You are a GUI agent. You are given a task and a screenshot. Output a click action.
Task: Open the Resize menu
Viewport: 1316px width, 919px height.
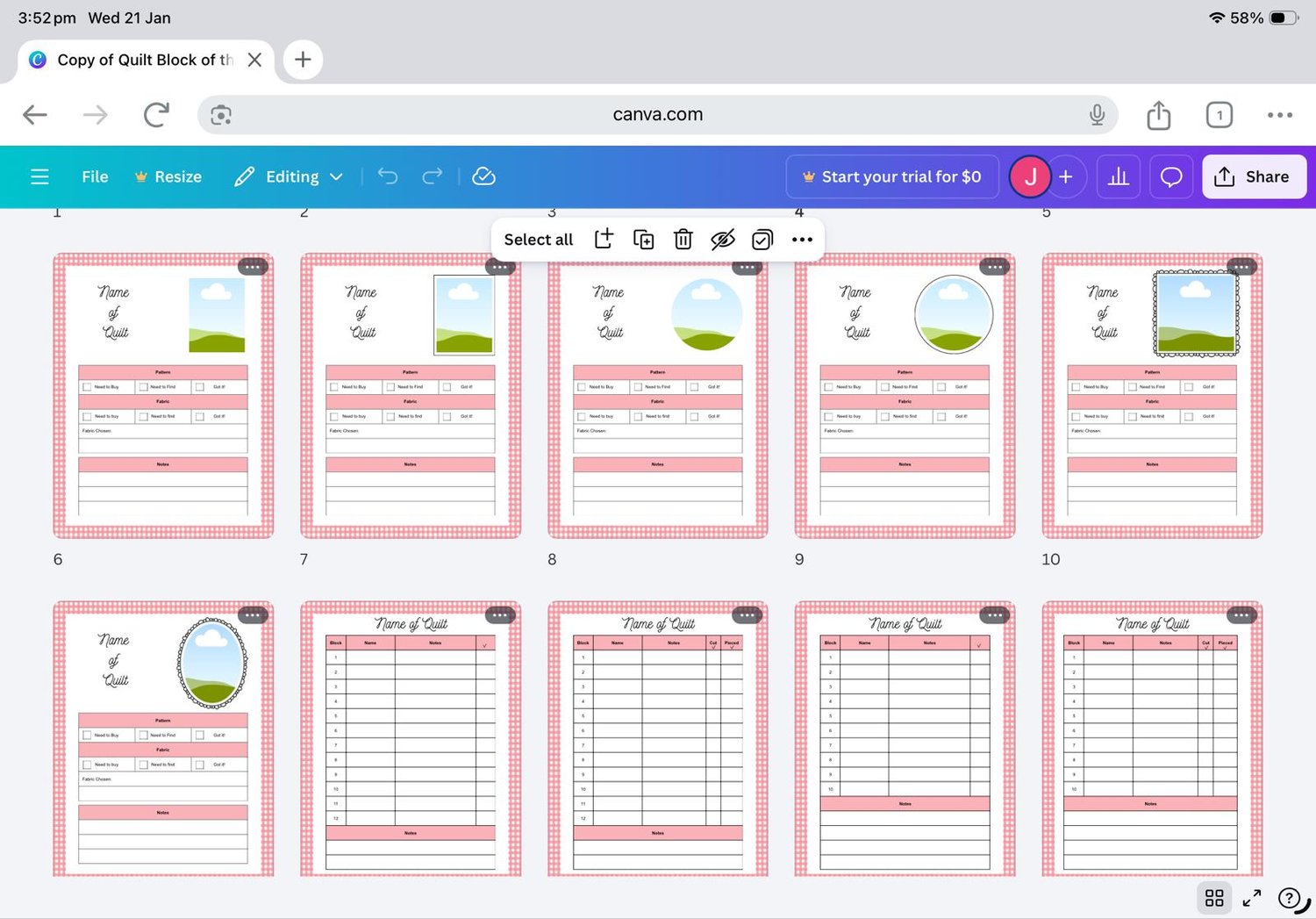point(168,176)
